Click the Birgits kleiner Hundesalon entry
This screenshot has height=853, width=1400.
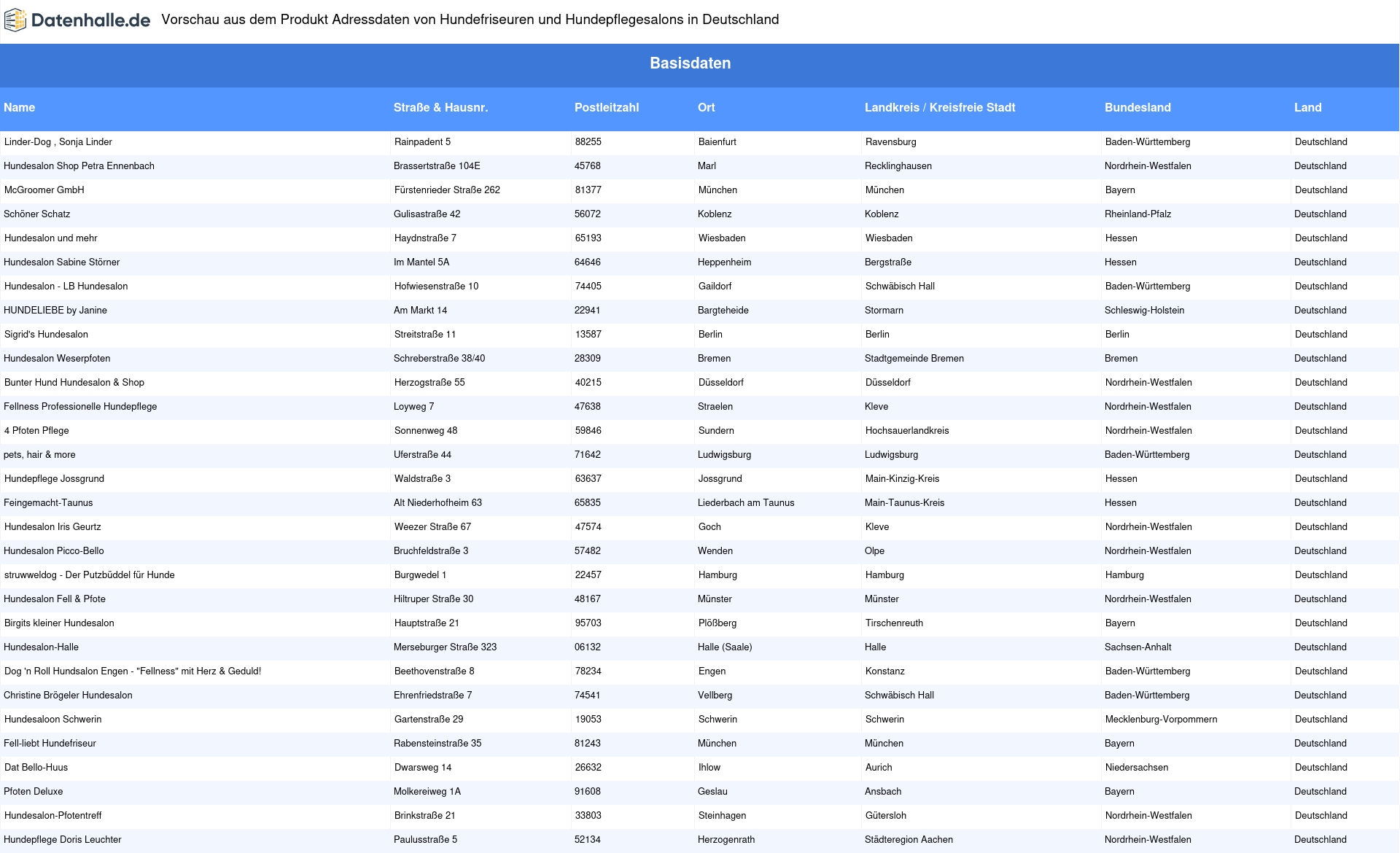point(59,623)
